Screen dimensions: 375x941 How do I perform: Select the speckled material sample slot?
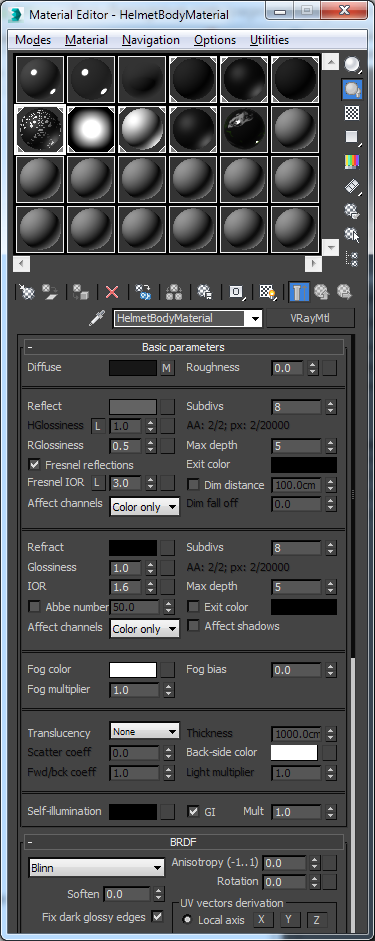coord(40,130)
